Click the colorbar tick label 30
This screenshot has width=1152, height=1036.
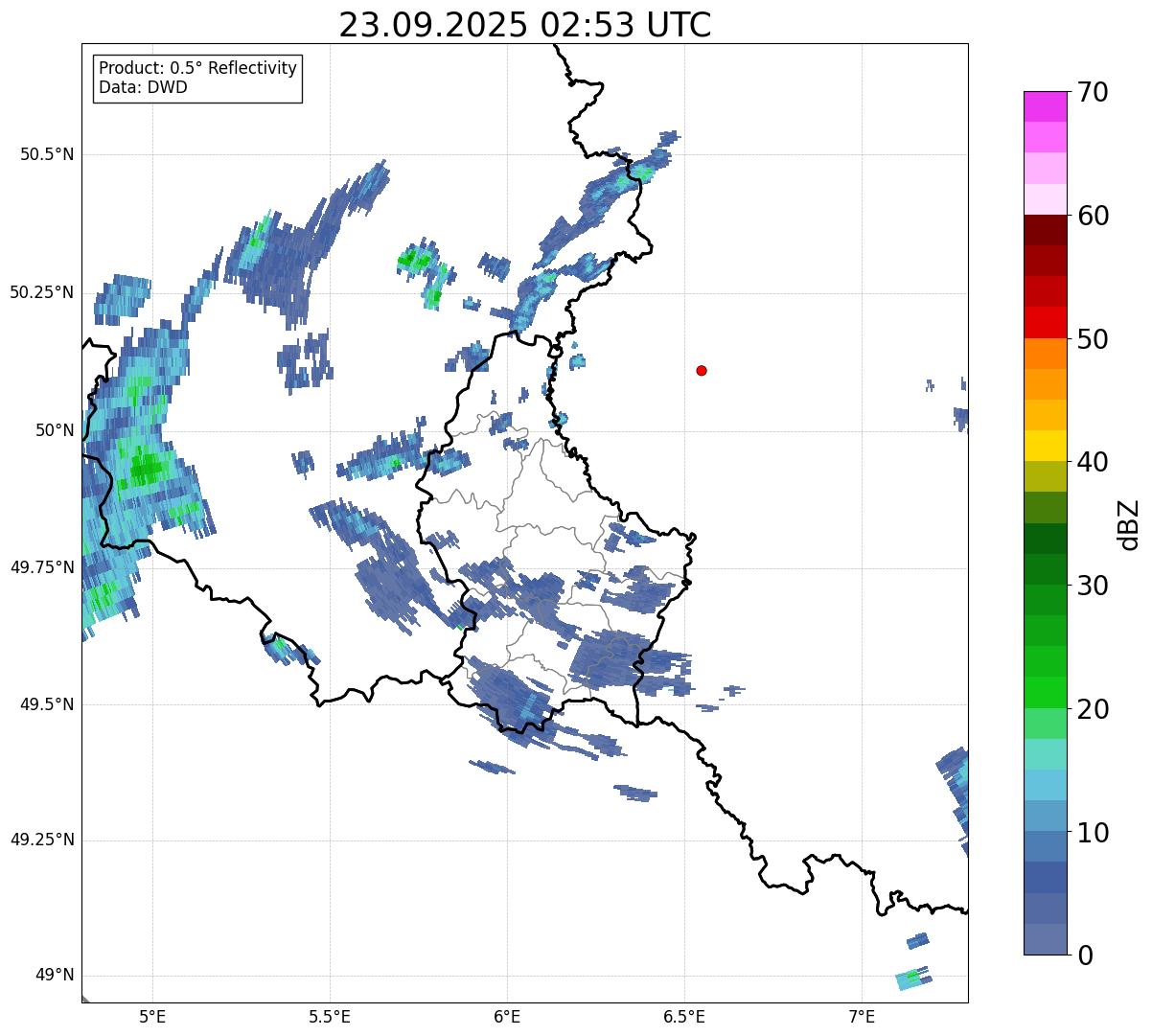[x=1093, y=586]
